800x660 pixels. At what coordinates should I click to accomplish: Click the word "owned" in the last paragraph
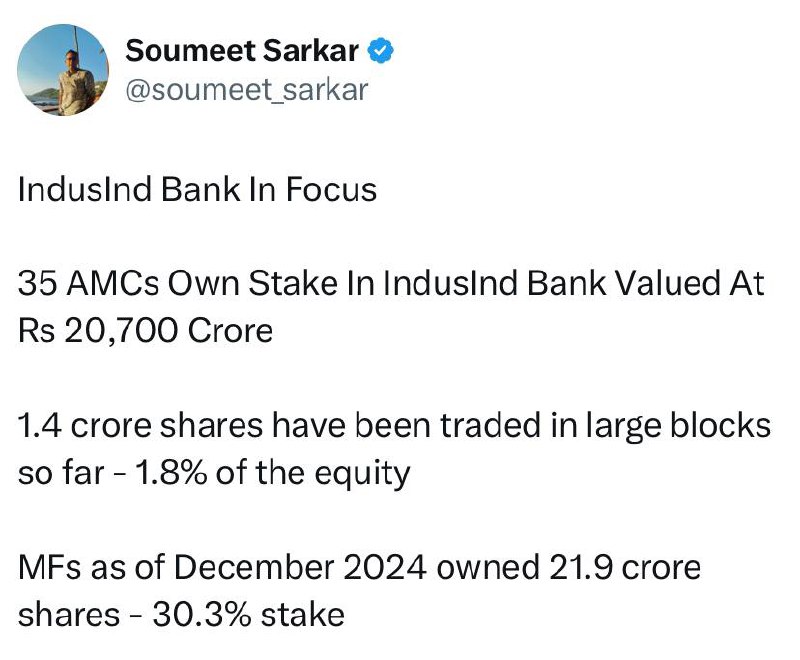tap(488, 567)
